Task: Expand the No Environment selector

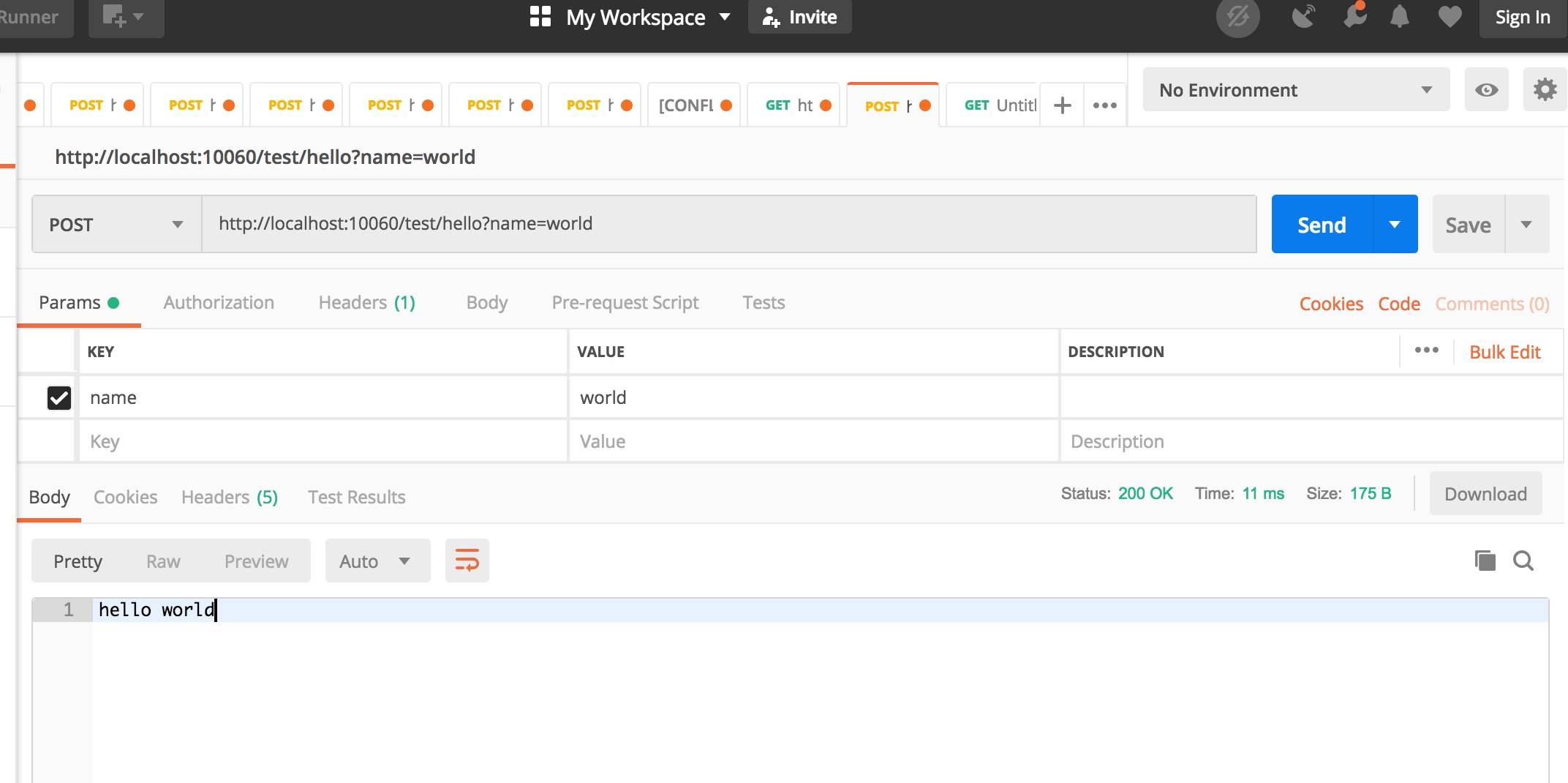Action: [x=1295, y=90]
